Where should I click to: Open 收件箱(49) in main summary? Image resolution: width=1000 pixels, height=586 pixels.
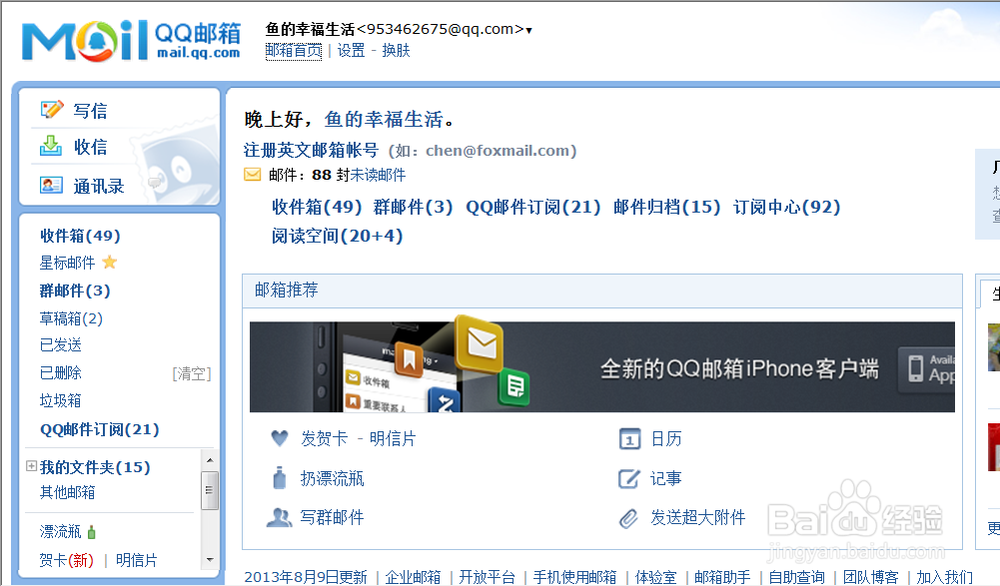[x=317, y=207]
